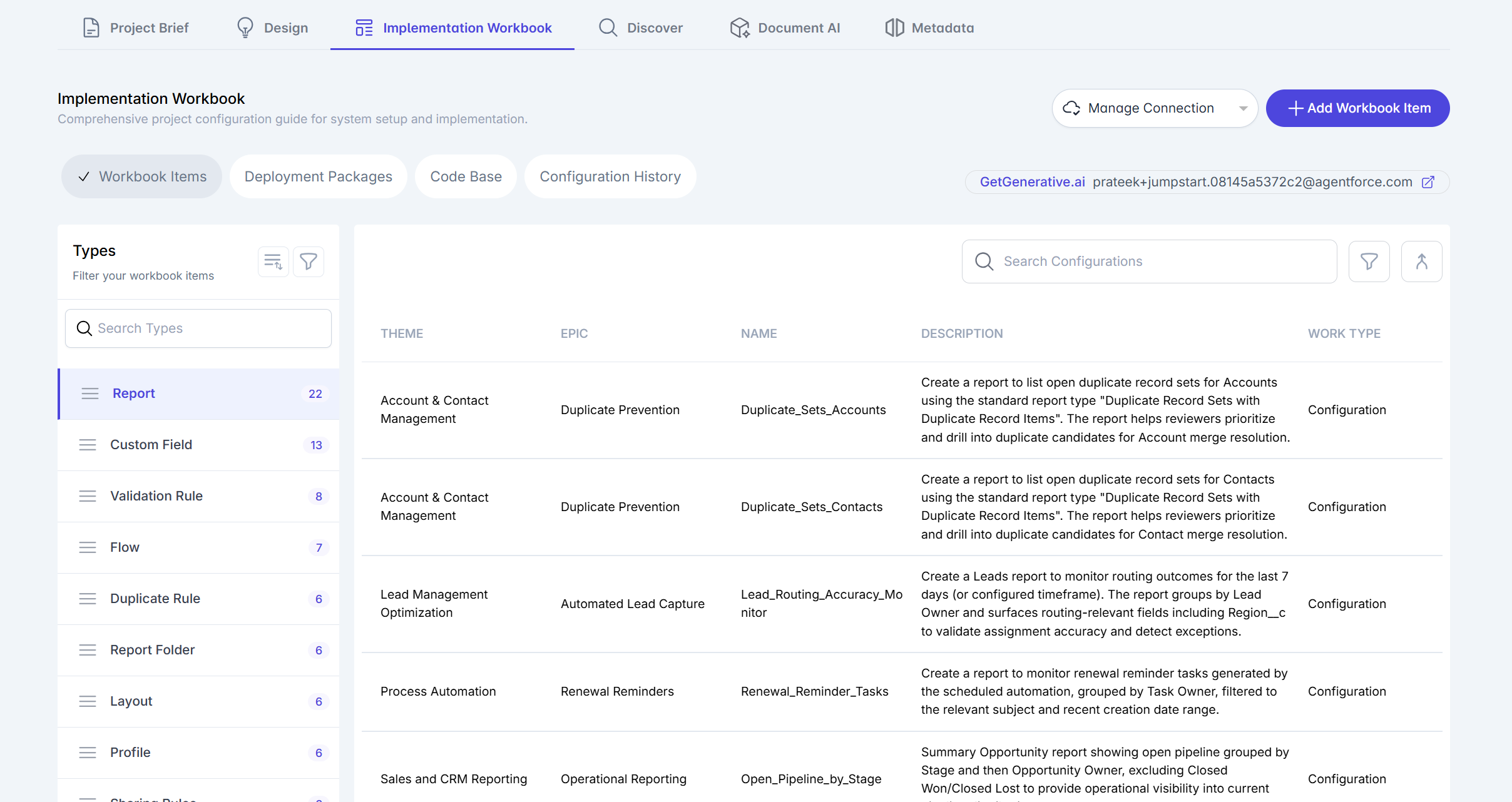Switch to Configuration History view
Image resolution: width=1512 pixels, height=802 pixels.
(610, 176)
